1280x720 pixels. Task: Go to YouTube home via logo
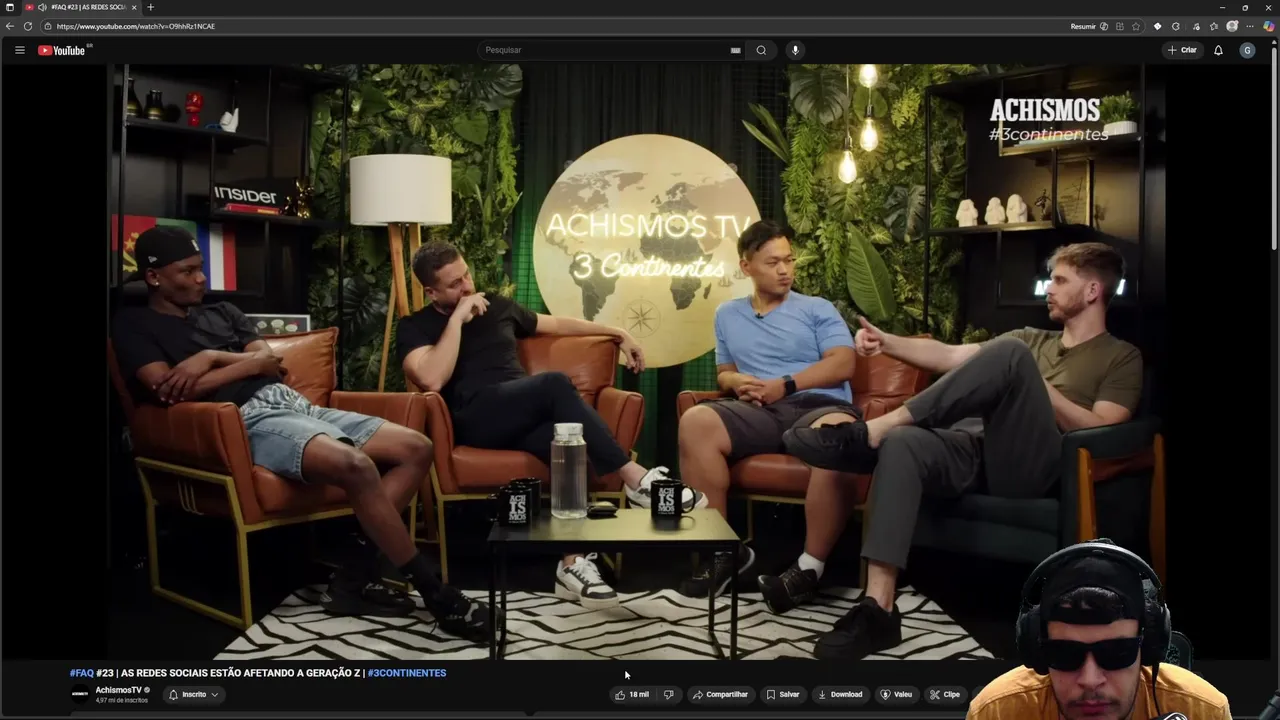[x=64, y=50]
